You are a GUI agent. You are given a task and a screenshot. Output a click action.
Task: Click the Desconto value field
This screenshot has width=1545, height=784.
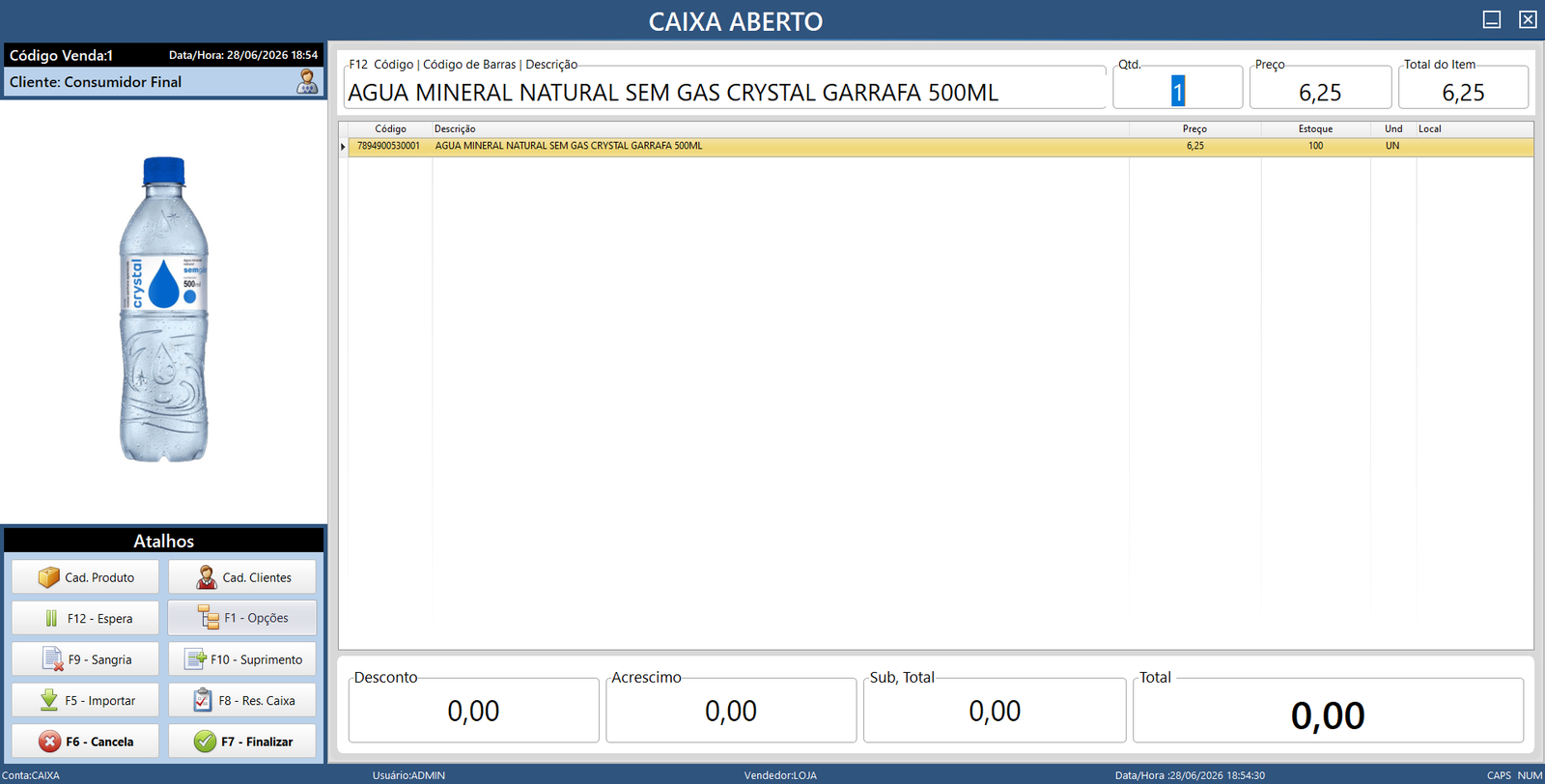pos(474,712)
